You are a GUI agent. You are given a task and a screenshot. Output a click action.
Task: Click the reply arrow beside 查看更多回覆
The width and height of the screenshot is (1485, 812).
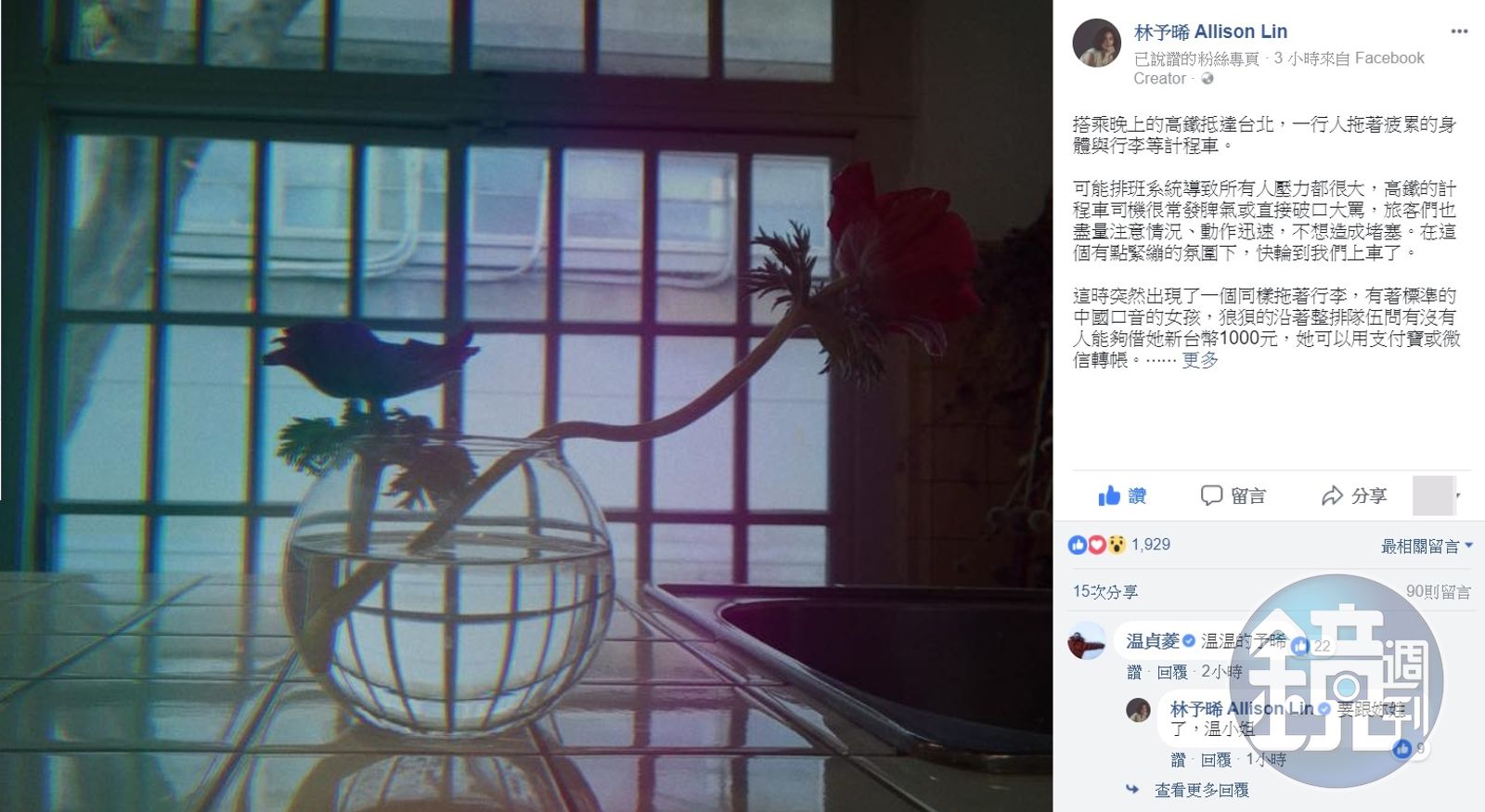tap(1132, 790)
